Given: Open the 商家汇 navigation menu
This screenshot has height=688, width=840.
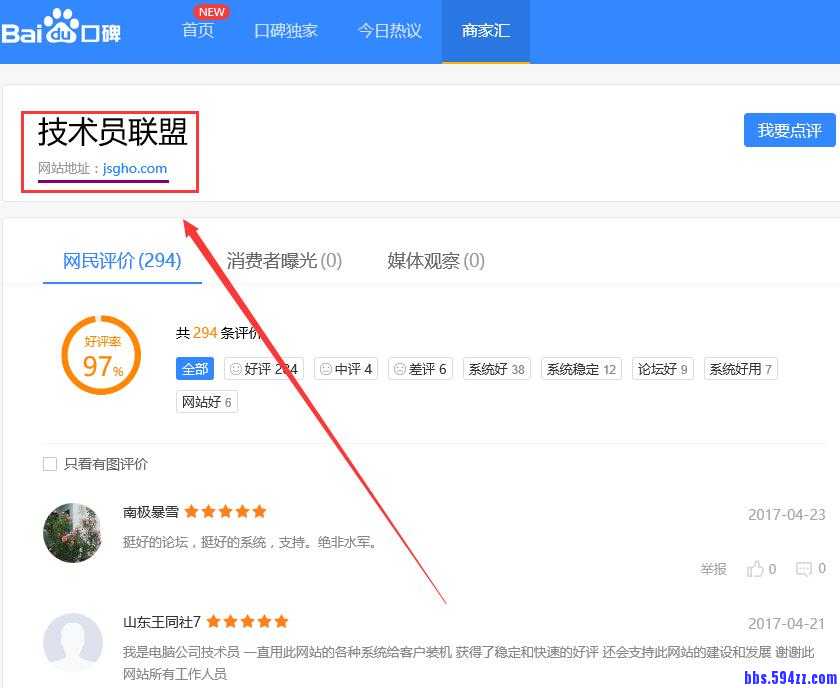Looking at the screenshot, I should (x=486, y=30).
